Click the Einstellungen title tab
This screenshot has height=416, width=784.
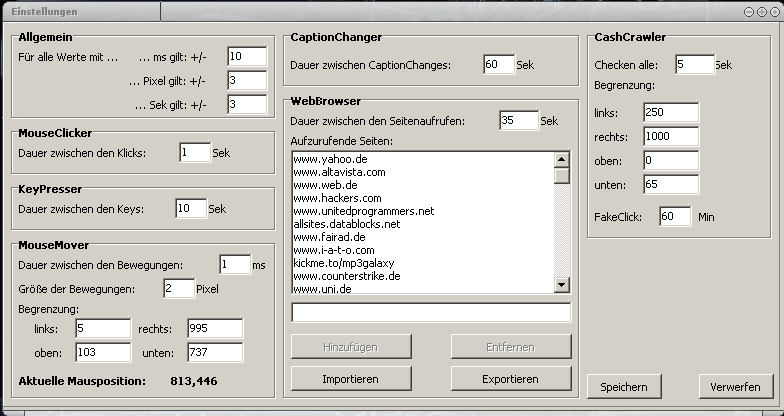coord(82,12)
